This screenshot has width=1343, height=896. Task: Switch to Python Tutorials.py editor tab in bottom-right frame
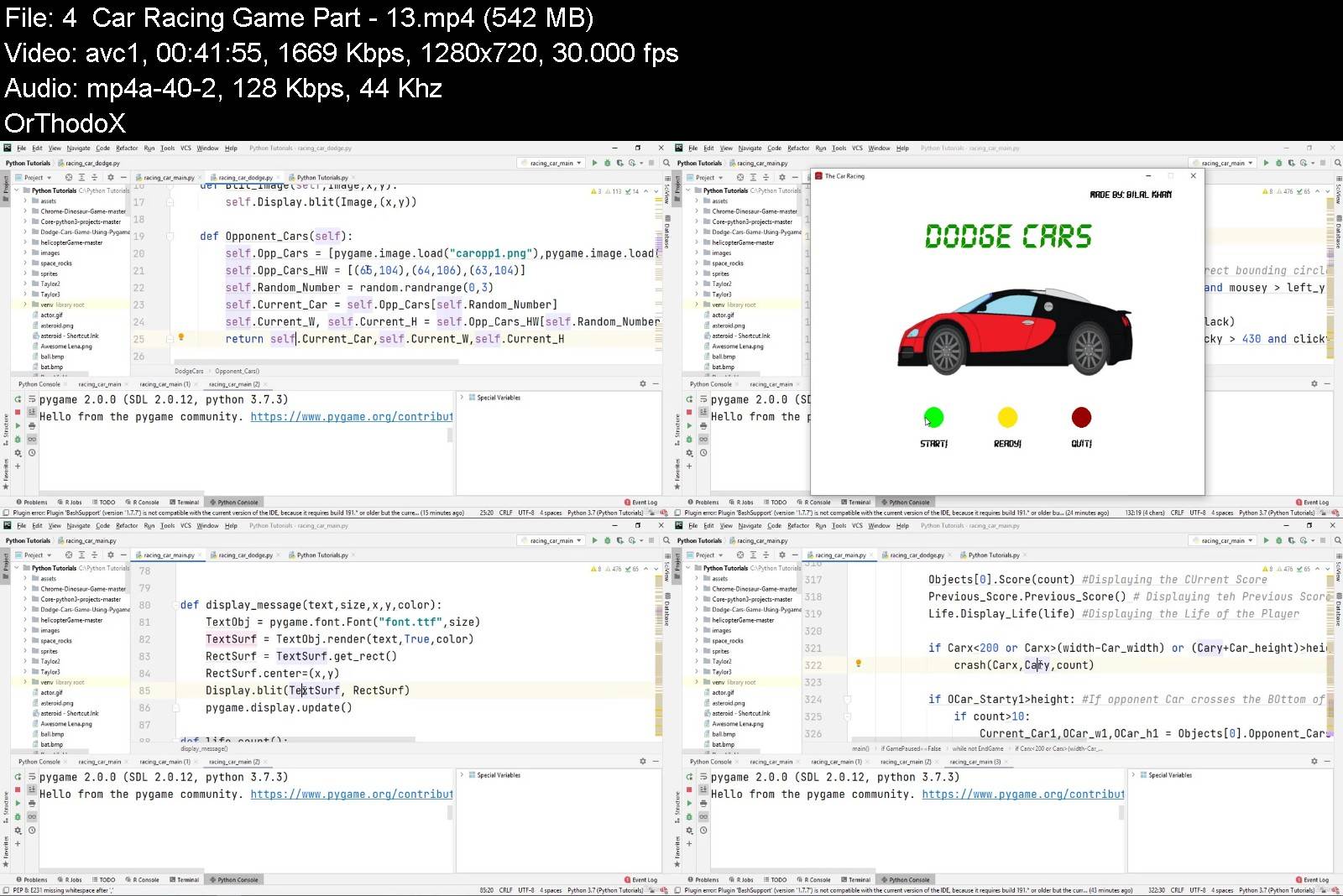(x=994, y=555)
